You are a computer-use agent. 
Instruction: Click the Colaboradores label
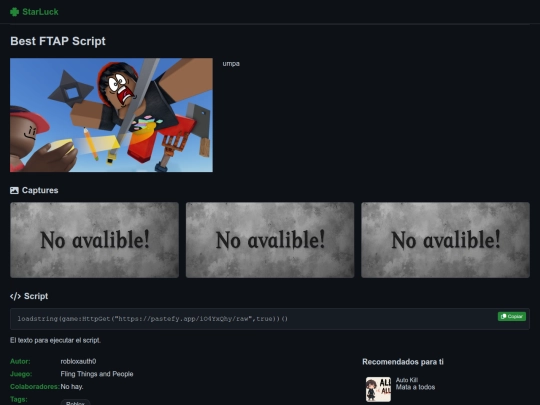pyautogui.click(x=34, y=387)
